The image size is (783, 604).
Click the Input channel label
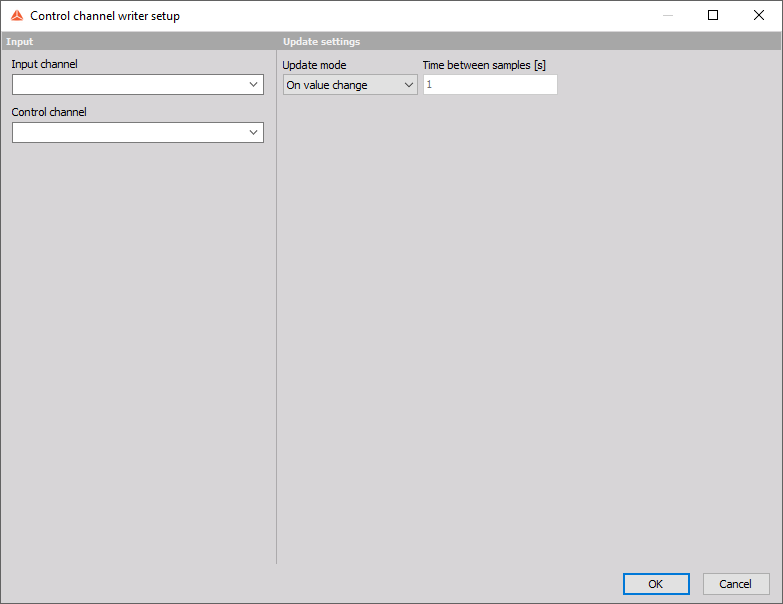(44, 64)
